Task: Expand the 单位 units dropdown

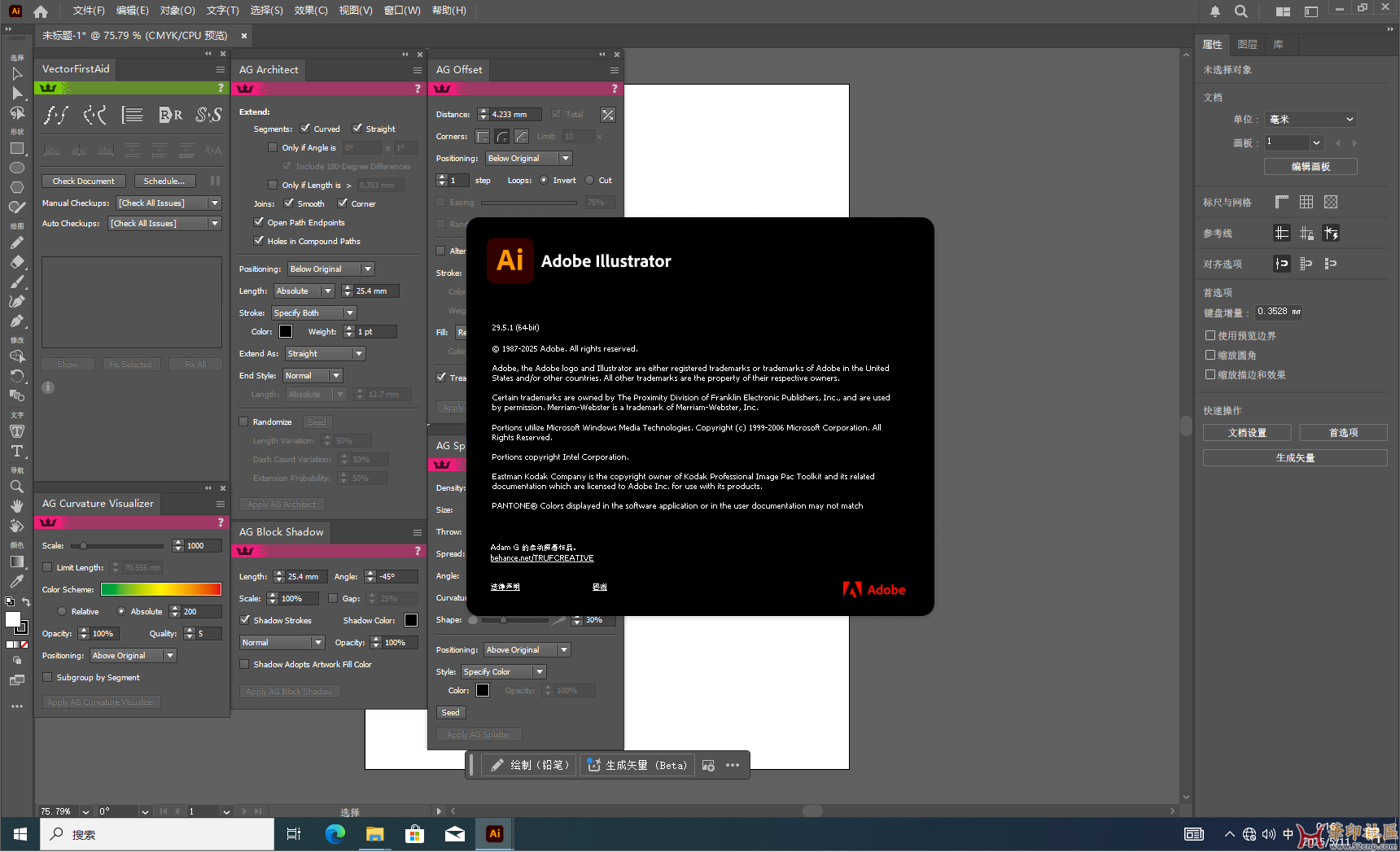Action: (x=1310, y=119)
